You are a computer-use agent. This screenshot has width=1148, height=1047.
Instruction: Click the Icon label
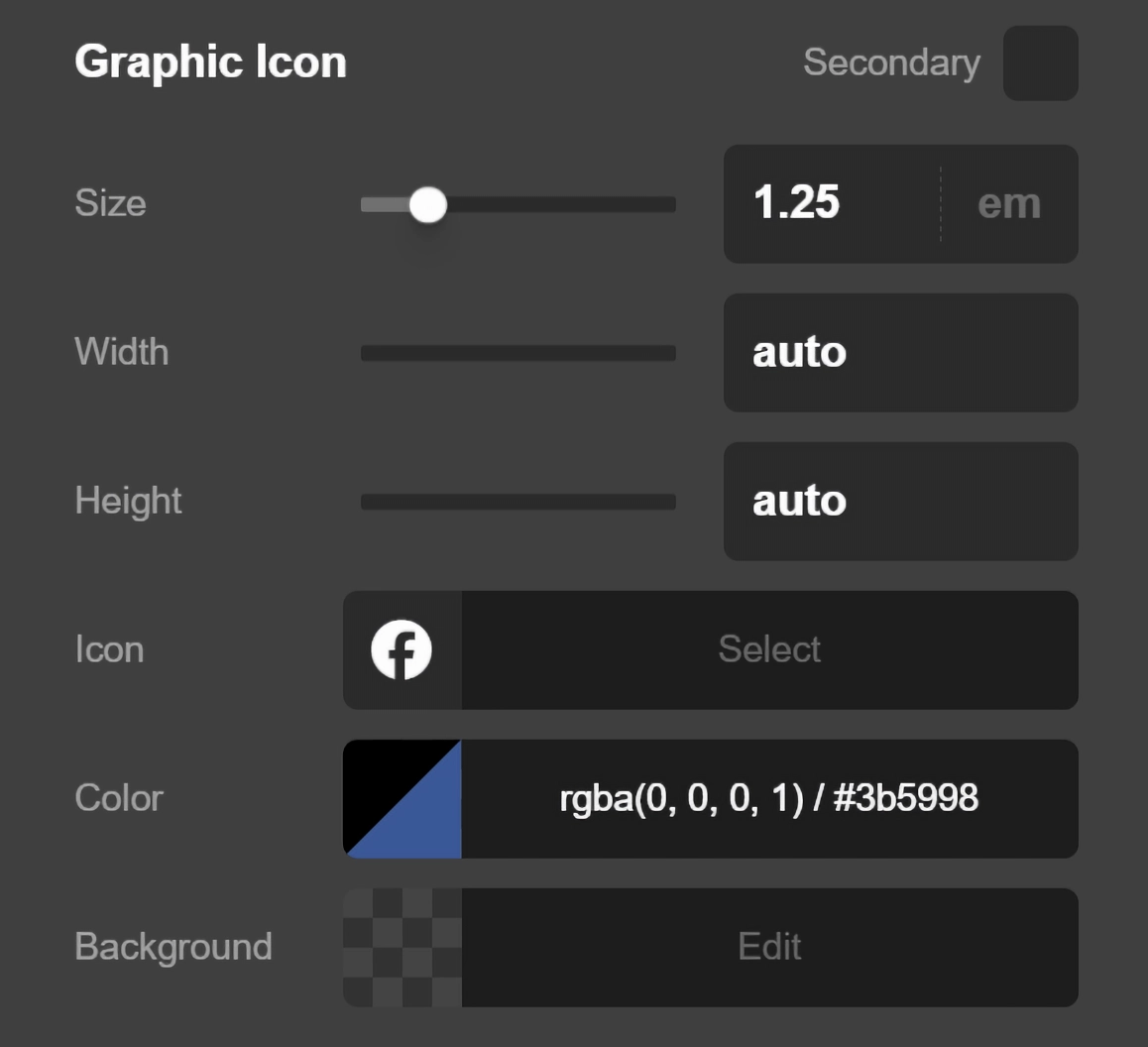point(109,649)
